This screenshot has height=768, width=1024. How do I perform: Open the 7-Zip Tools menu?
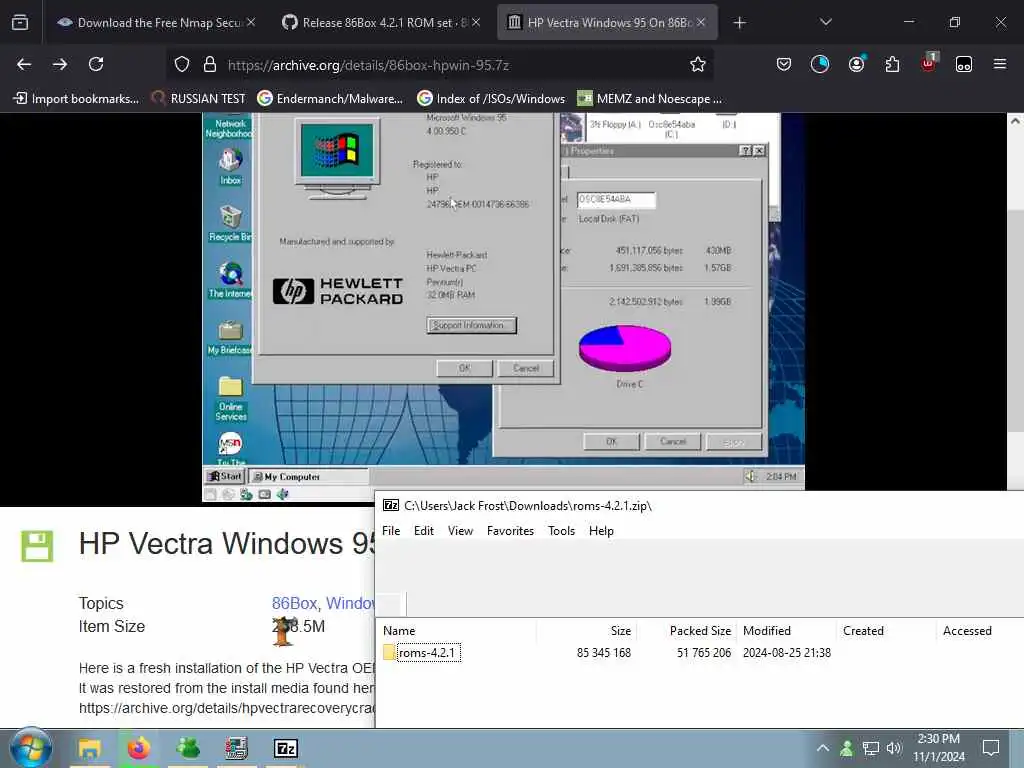pos(561,531)
